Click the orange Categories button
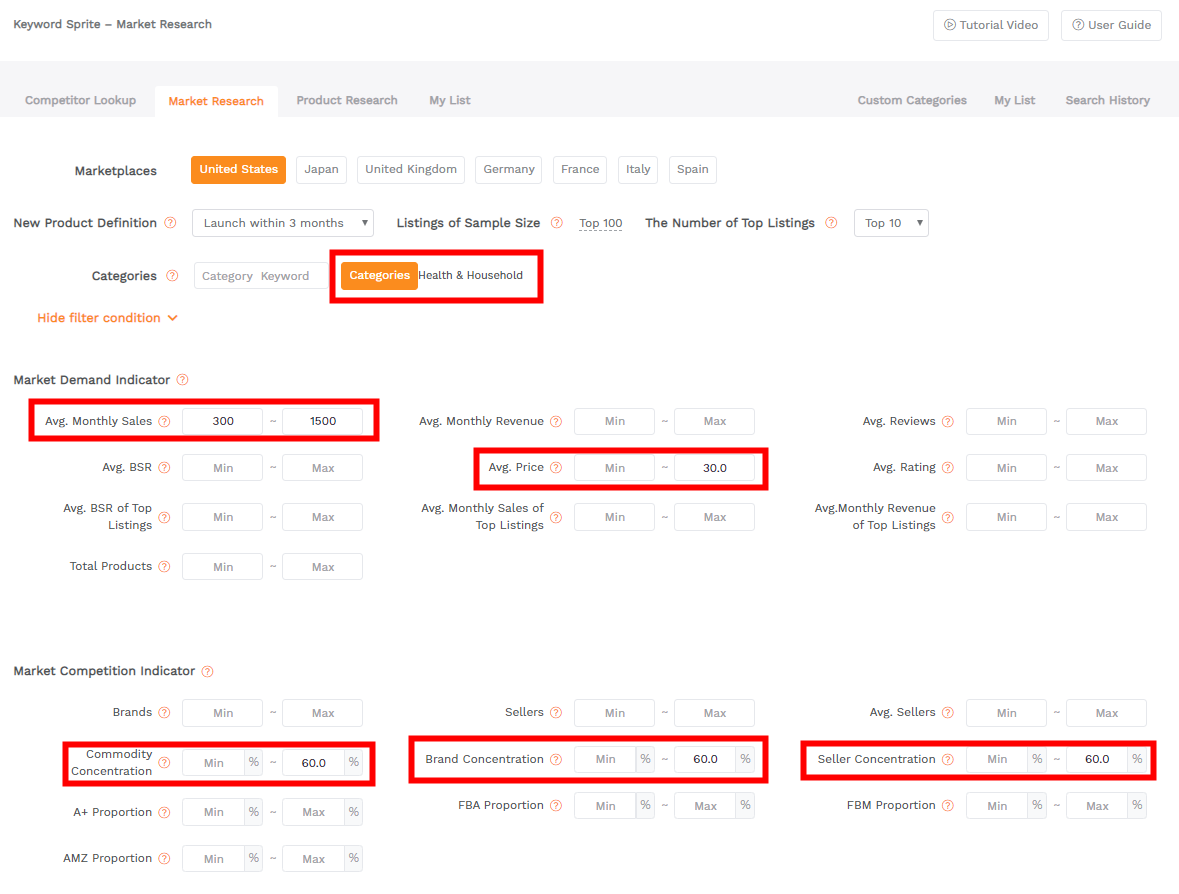1179x894 pixels. pyautogui.click(x=379, y=276)
